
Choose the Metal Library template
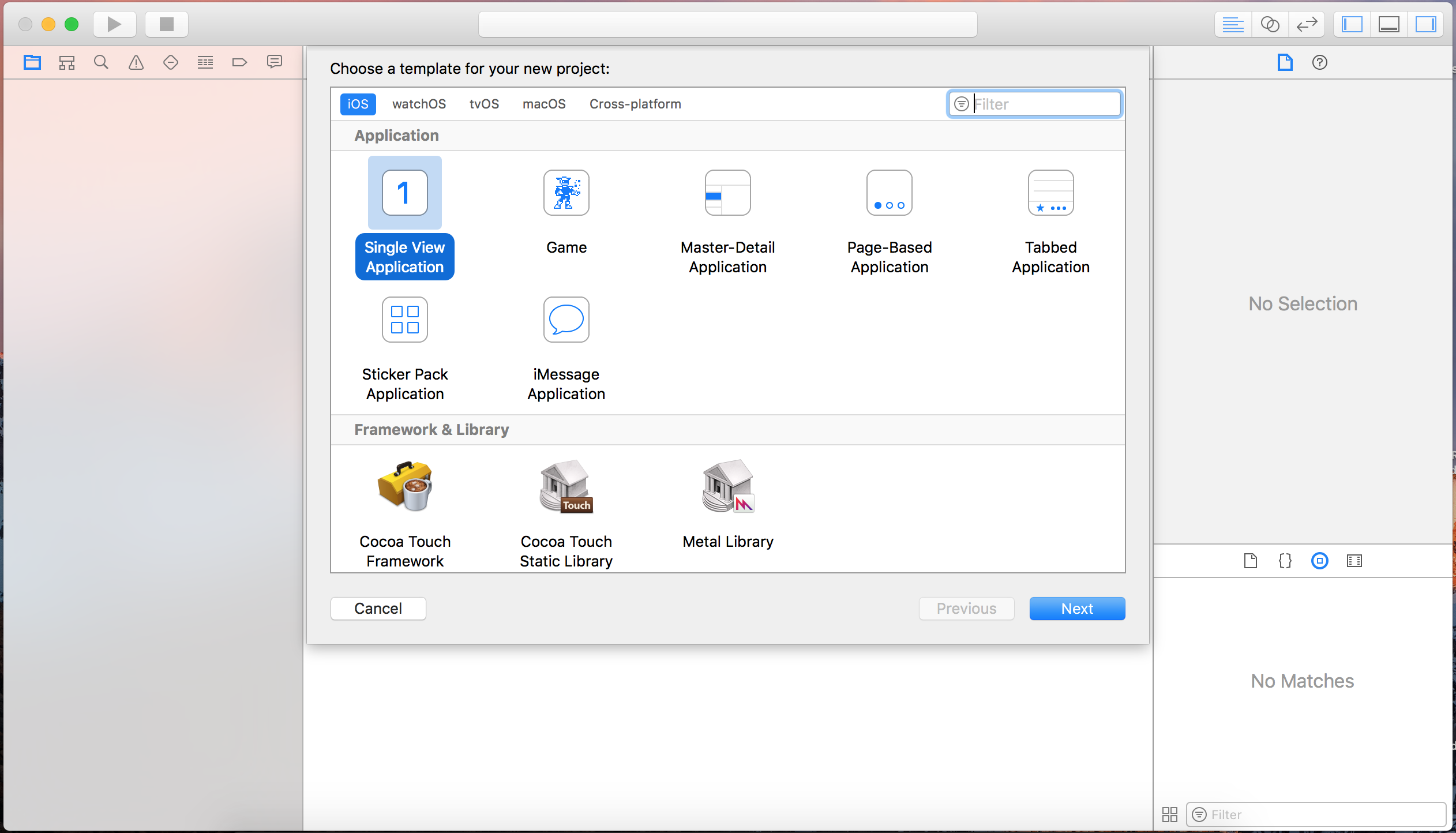coord(728,504)
